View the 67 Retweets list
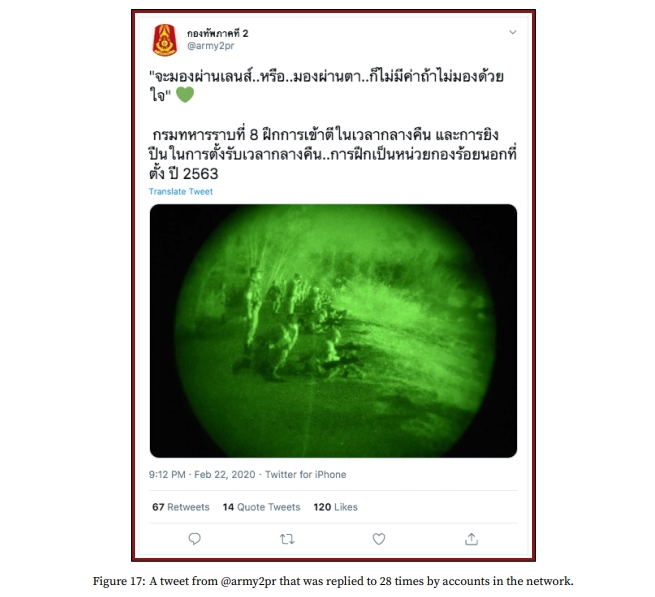Viewport: 655px width, 597px height. [x=181, y=507]
